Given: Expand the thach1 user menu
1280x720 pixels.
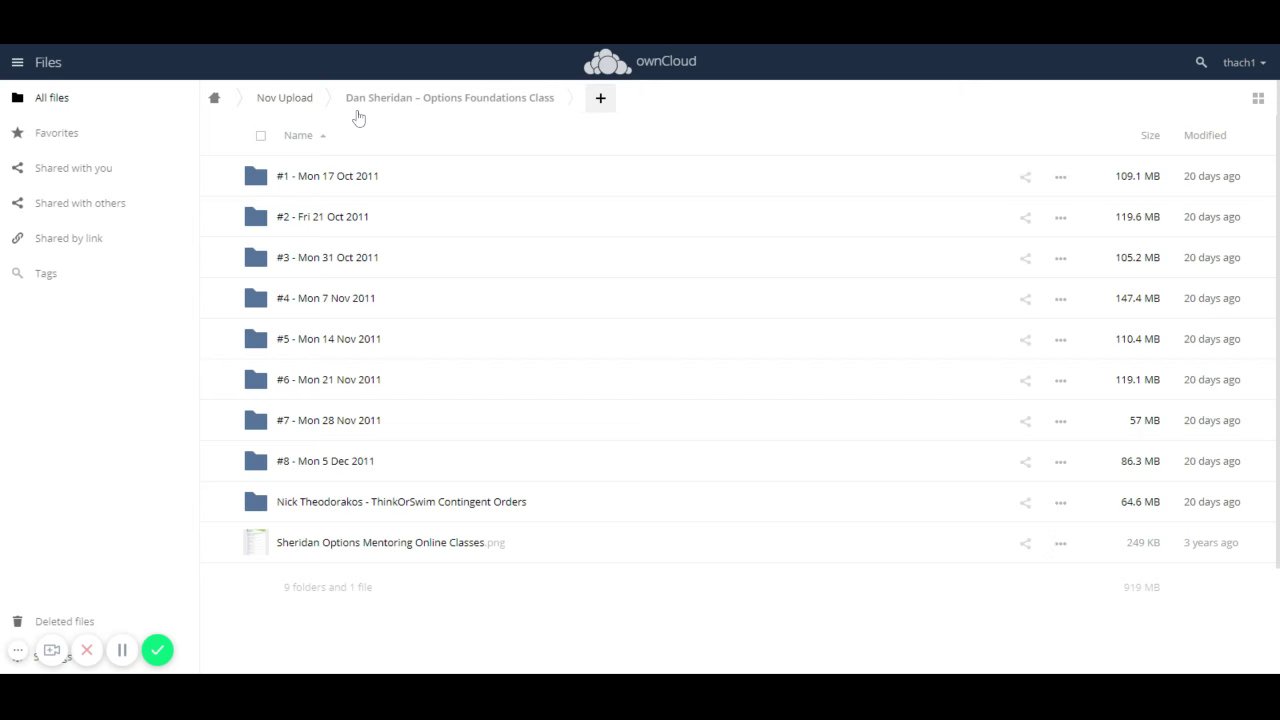Looking at the screenshot, I should (x=1244, y=62).
